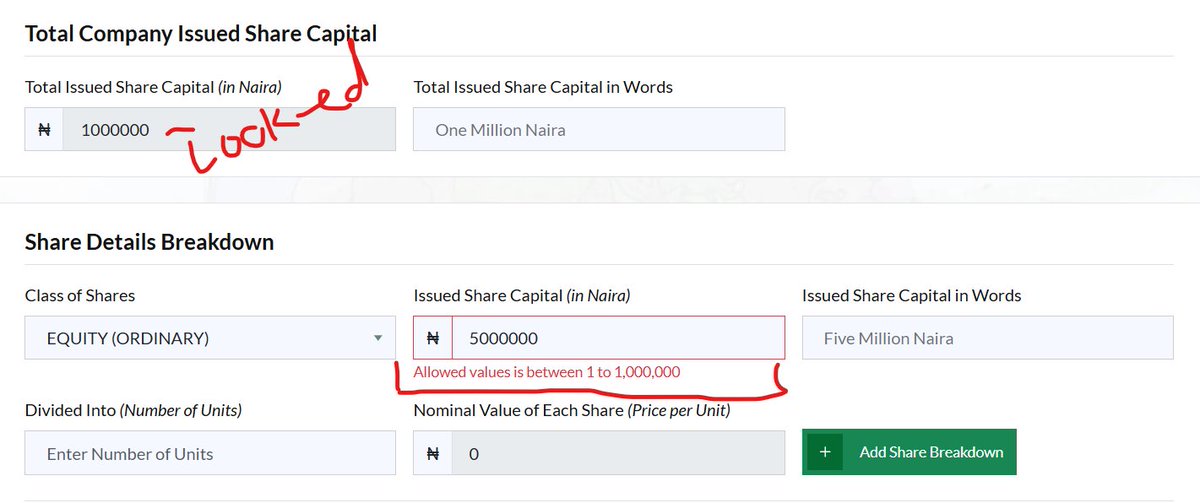Click the Nominal Value of Each Share field
The width and height of the screenshot is (1200, 503).
618,453
